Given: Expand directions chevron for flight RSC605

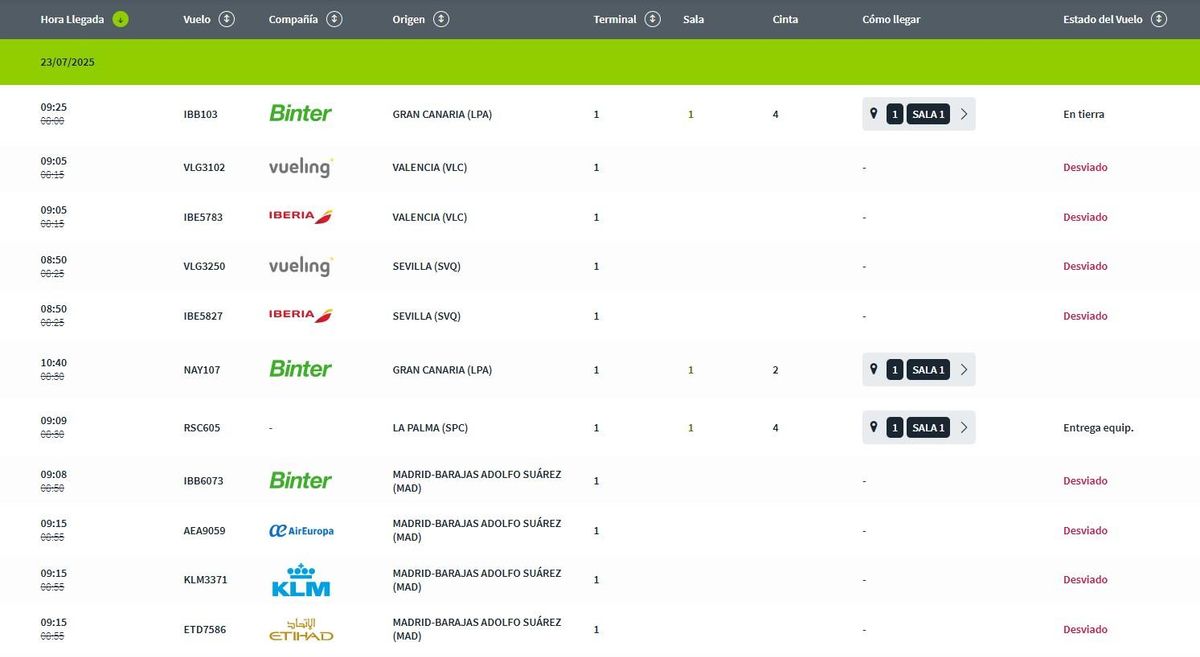Looking at the screenshot, I should [964, 428].
